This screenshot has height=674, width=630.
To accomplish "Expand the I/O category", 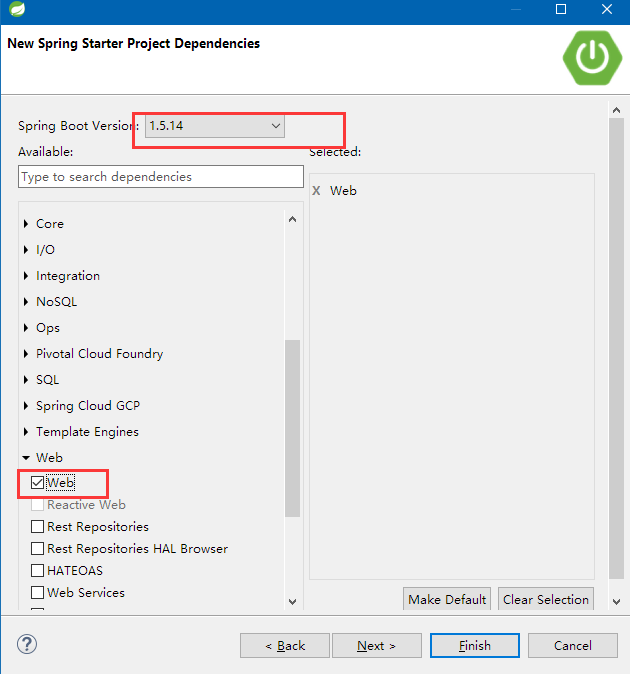I will (26, 250).
